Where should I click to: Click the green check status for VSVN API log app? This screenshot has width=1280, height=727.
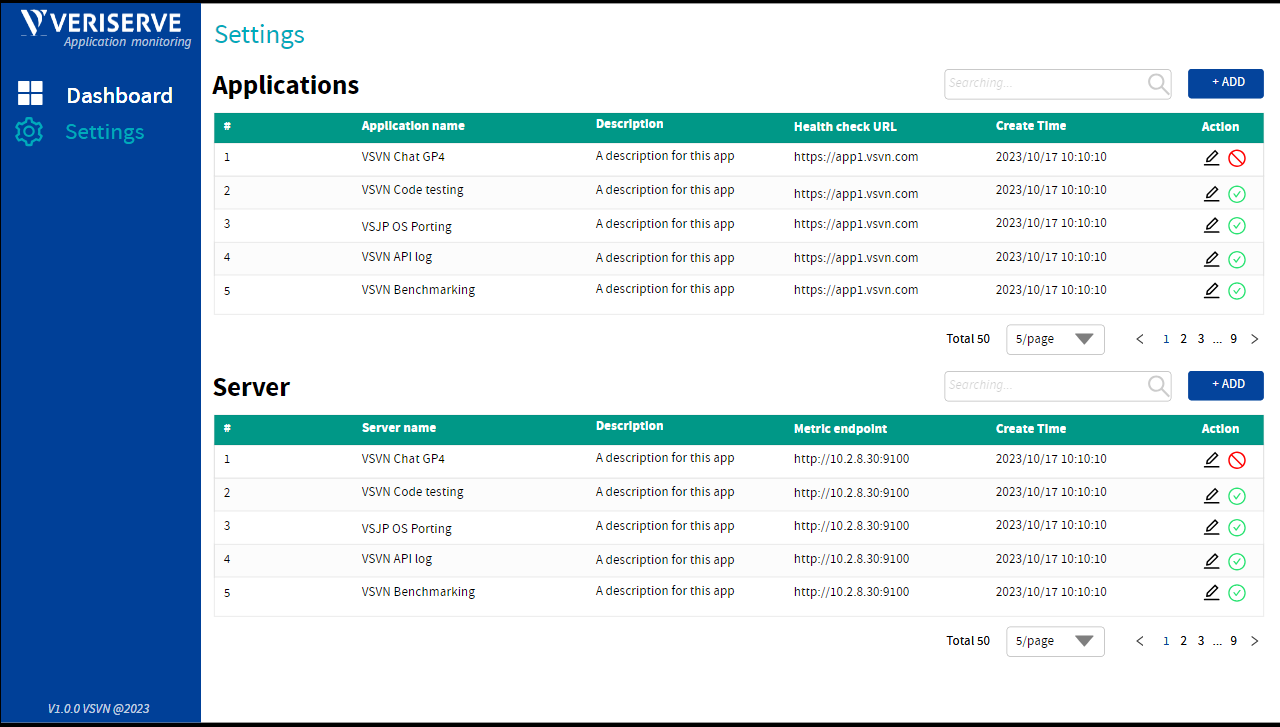1237,259
